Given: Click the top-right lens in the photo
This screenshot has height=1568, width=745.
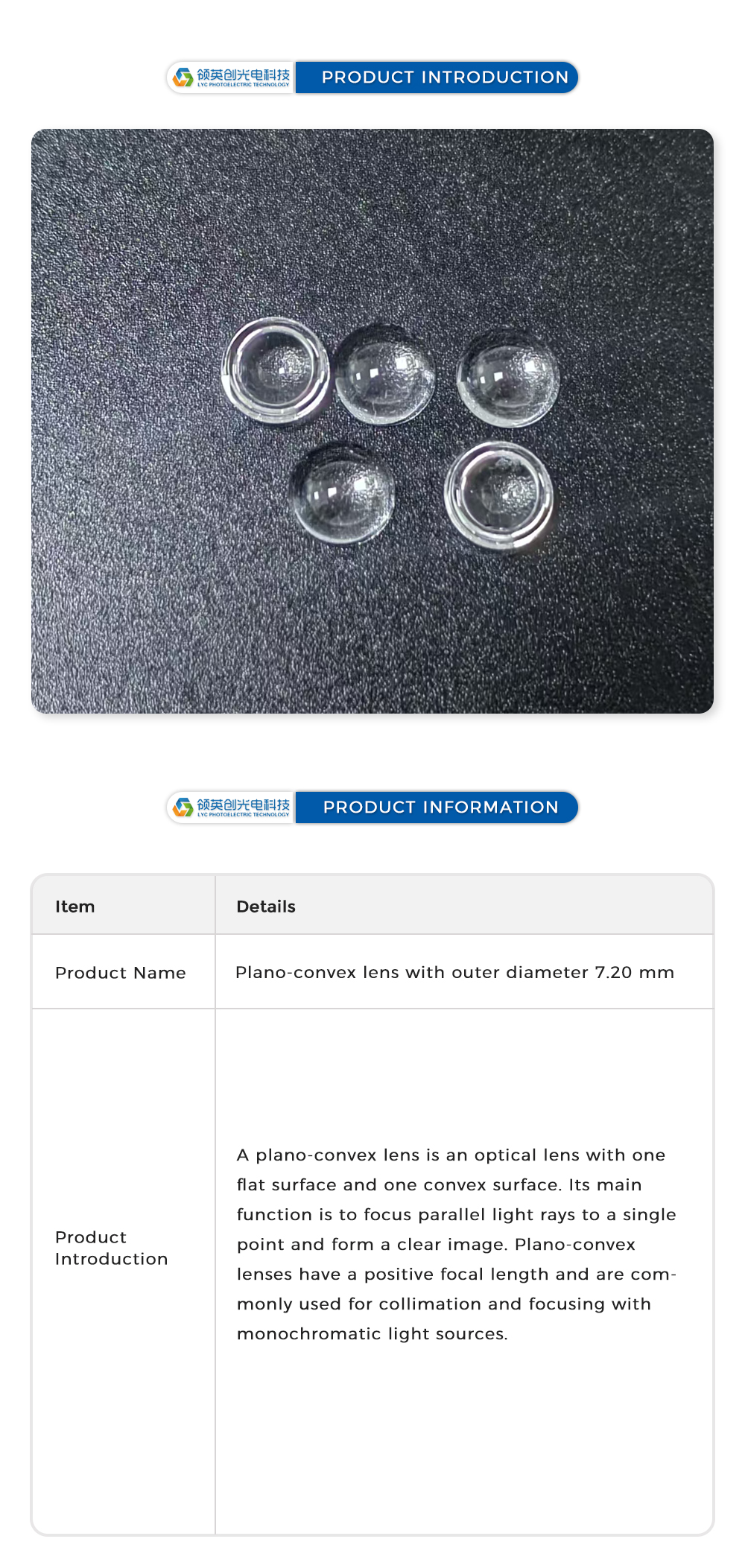Looking at the screenshot, I should 508,378.
